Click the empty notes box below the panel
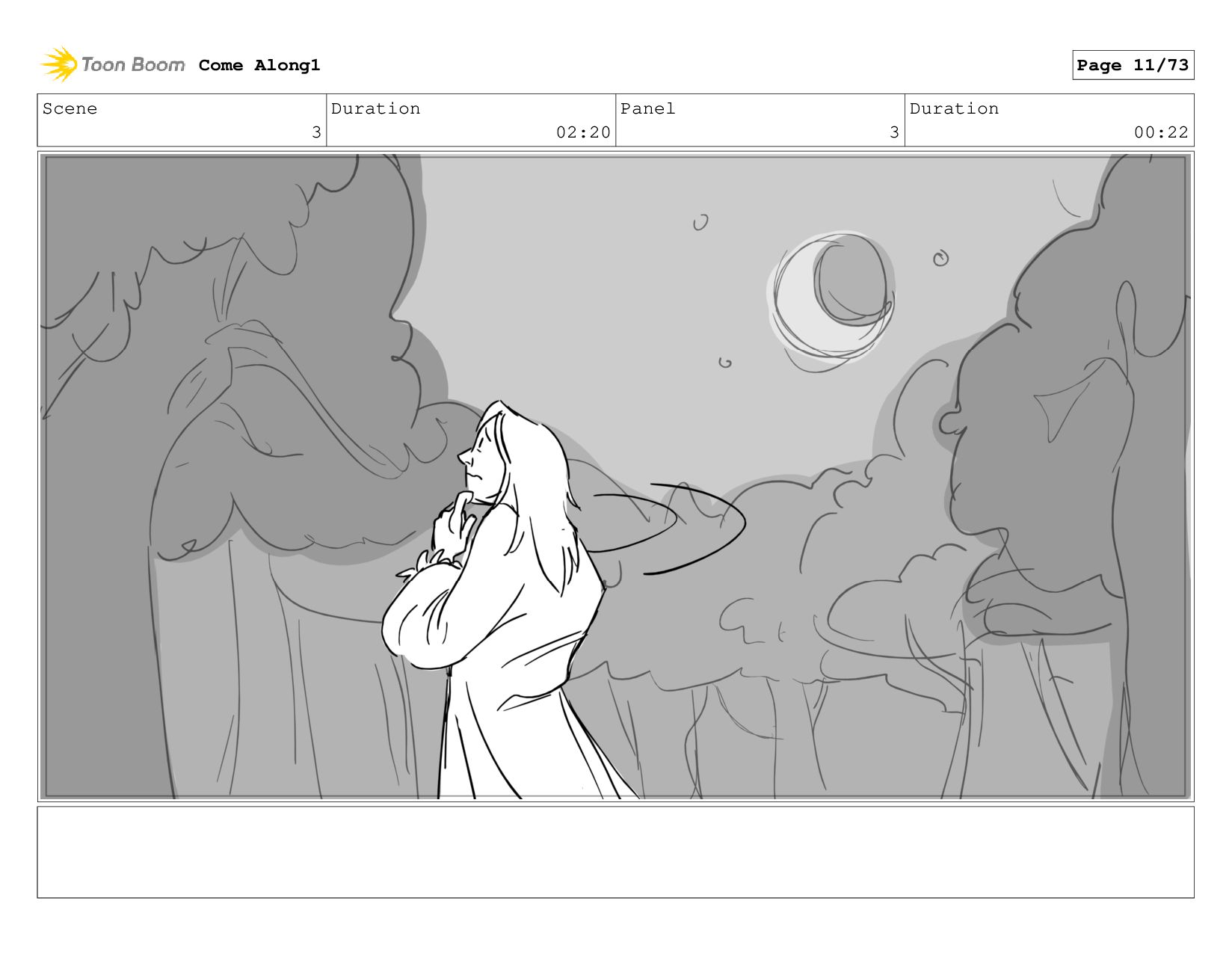This screenshot has width=1232, height=954. click(615, 852)
